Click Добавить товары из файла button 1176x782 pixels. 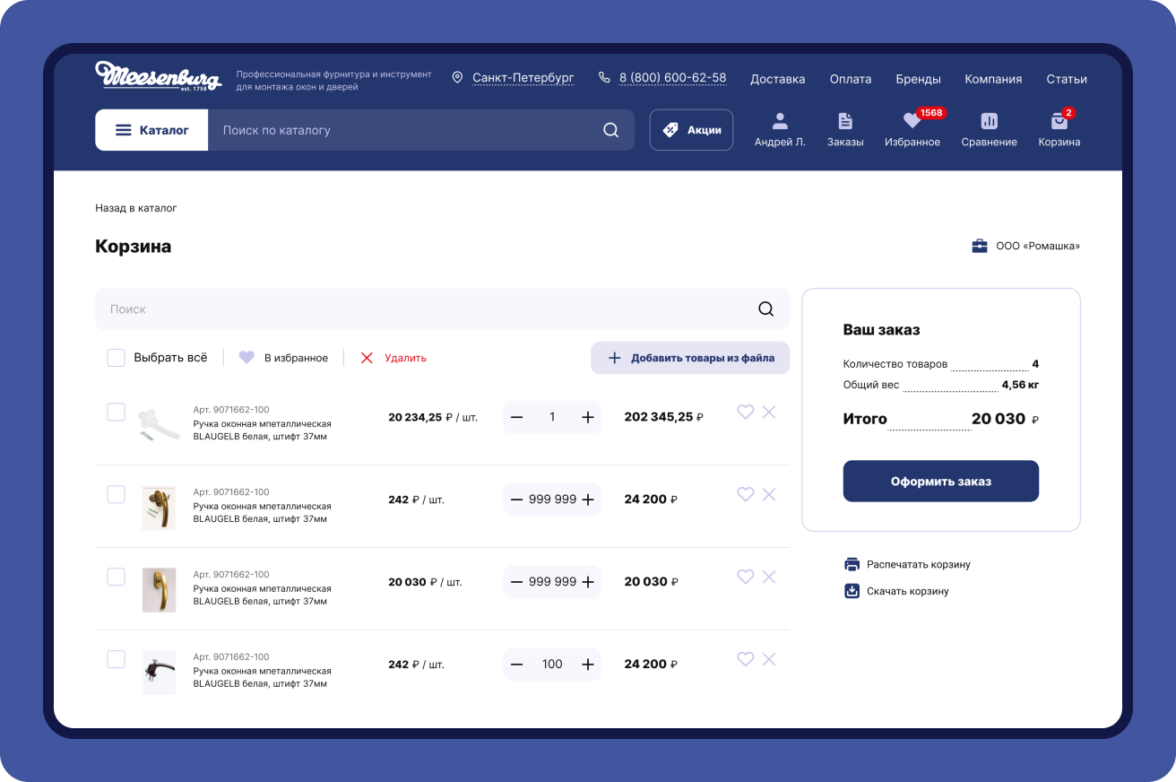point(690,358)
